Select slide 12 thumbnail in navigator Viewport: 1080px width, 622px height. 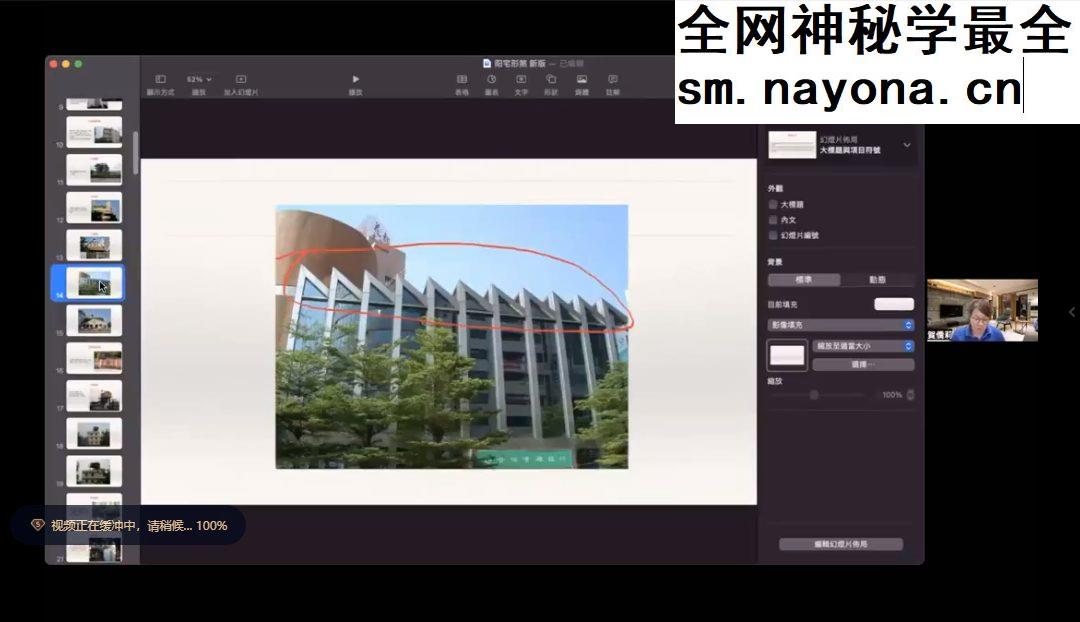pyautogui.click(x=94, y=207)
